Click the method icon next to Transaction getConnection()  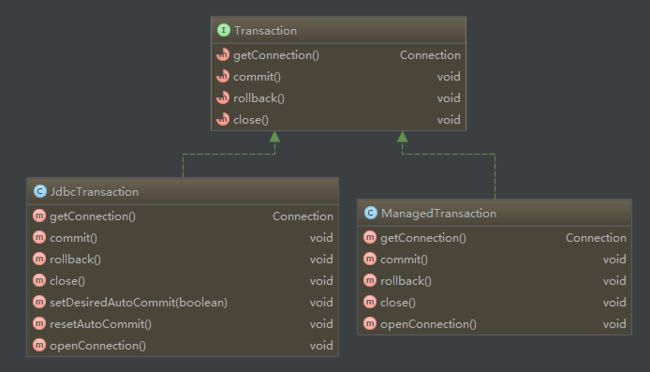[223, 55]
